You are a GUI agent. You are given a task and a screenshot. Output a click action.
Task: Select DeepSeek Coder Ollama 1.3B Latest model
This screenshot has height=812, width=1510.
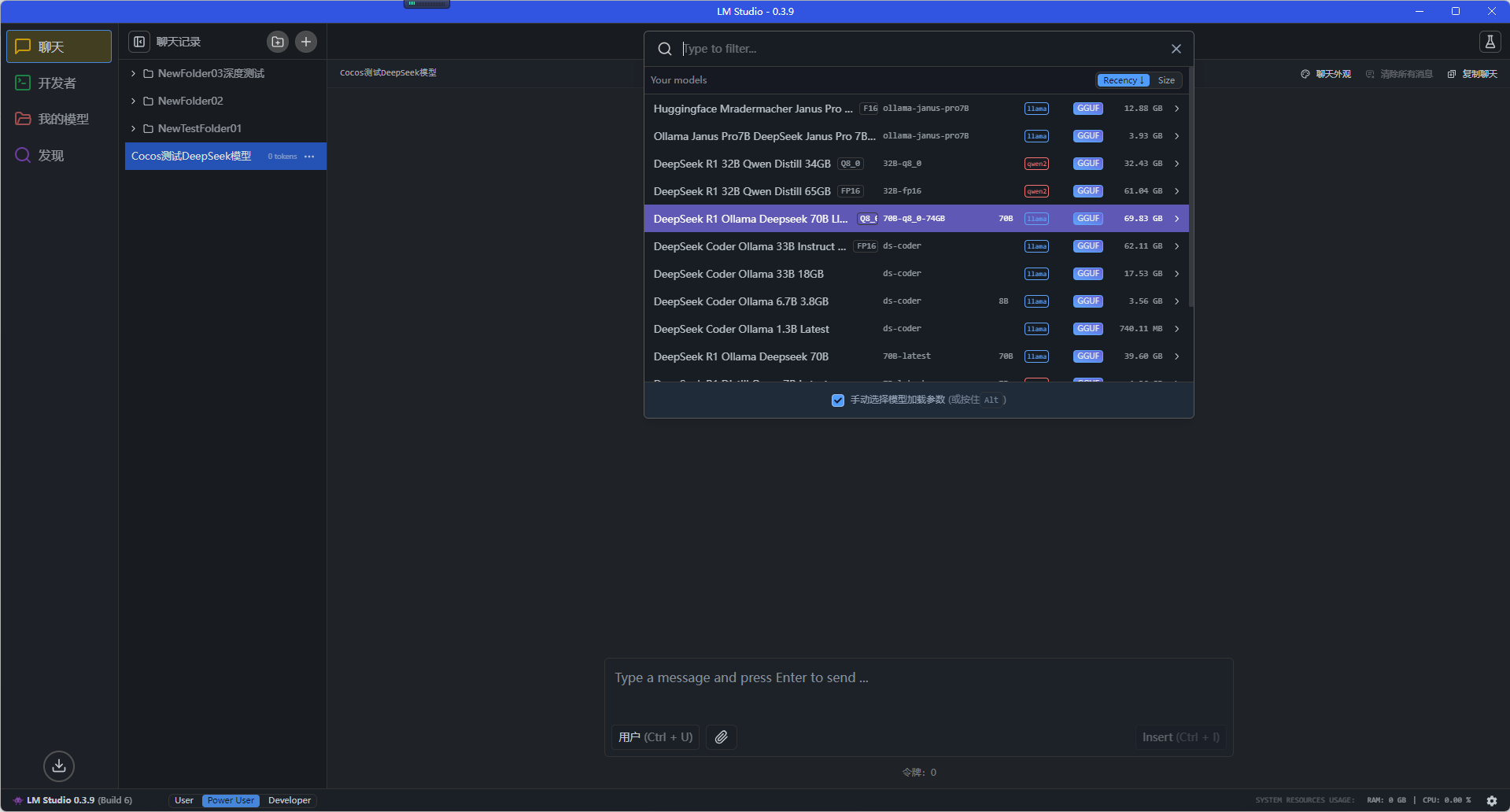pos(916,329)
